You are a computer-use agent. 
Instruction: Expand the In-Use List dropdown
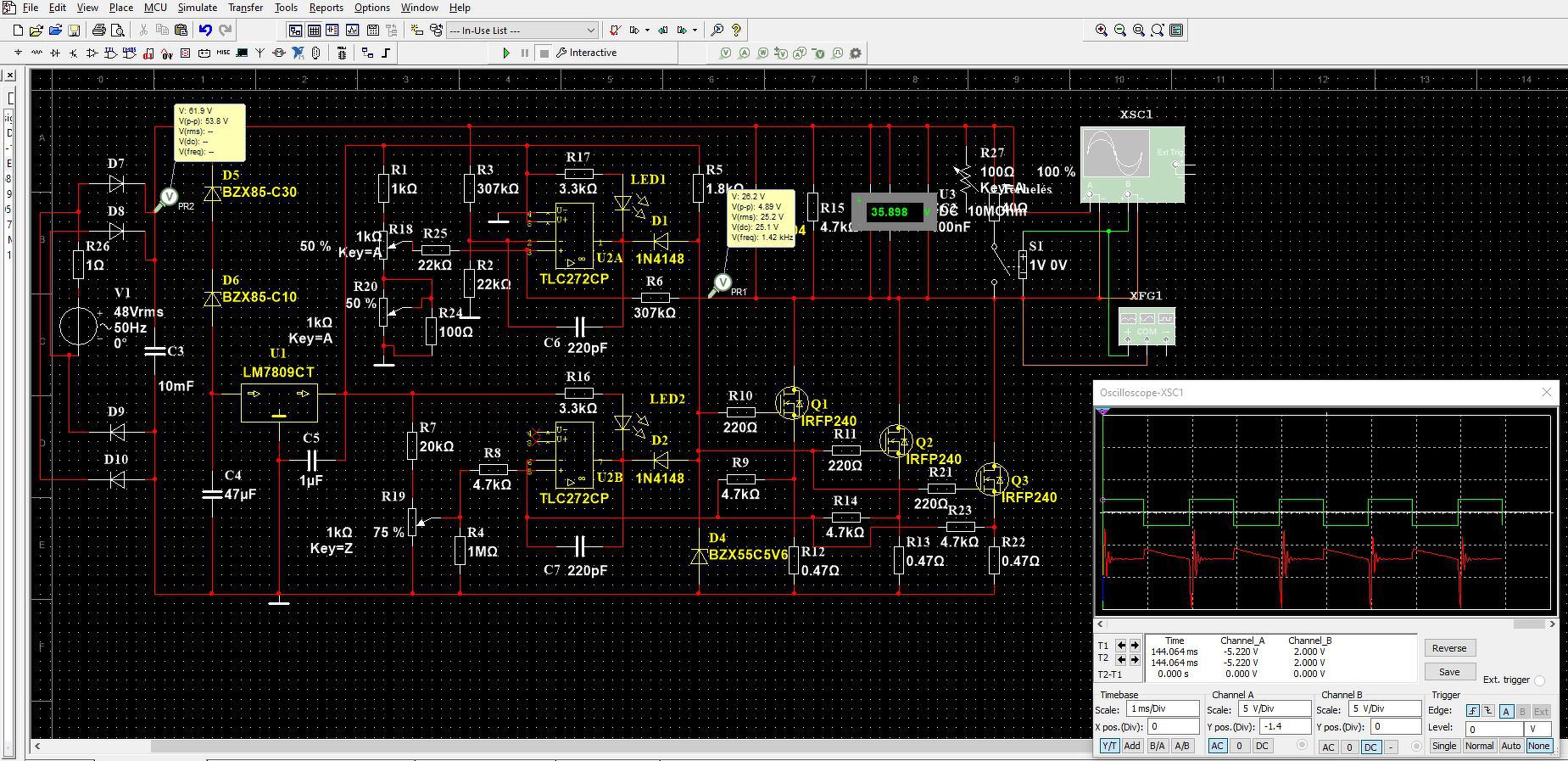tap(590, 31)
